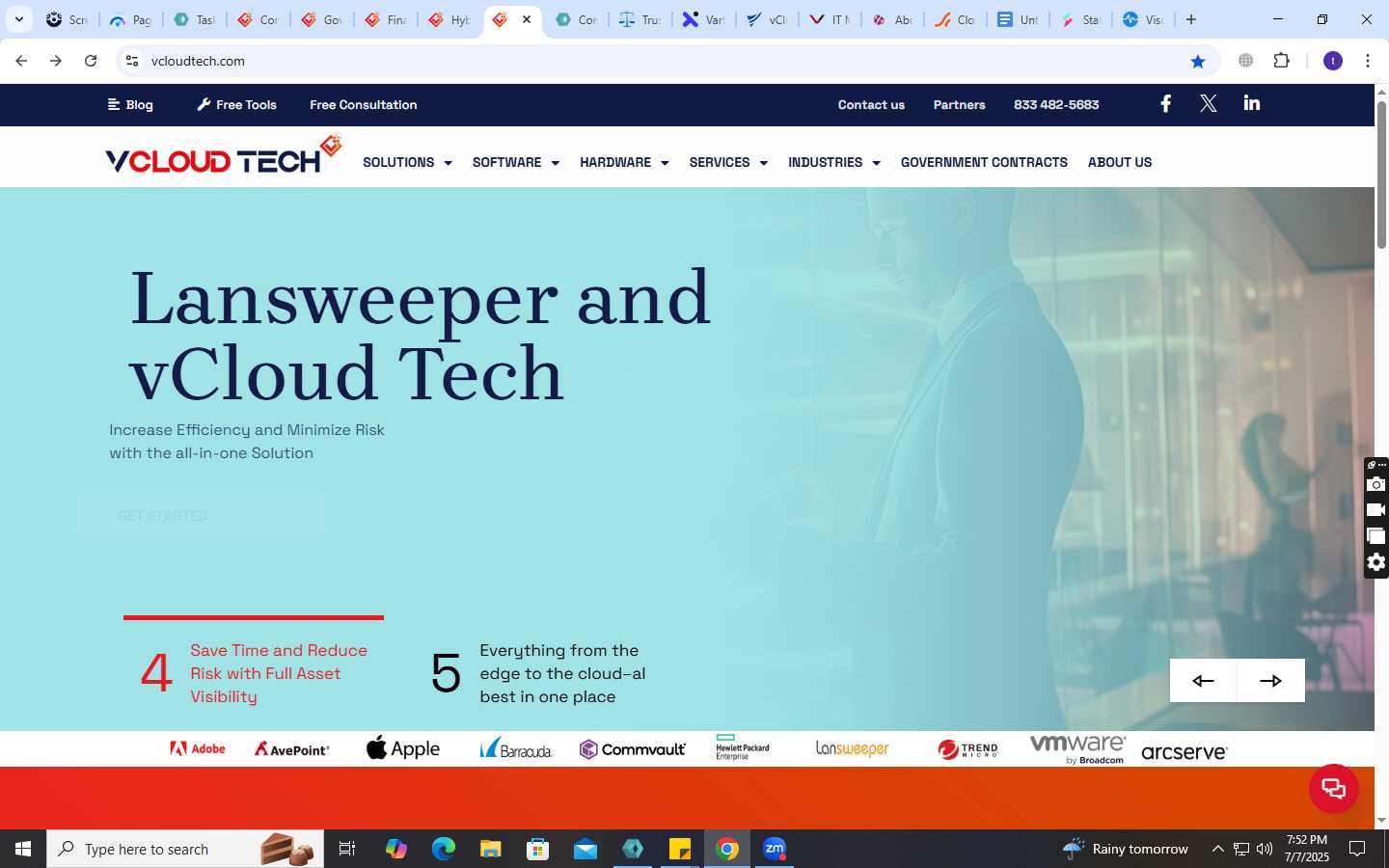Click the screenshot camera icon in side widget
This screenshot has height=868, width=1389.
(1376, 484)
